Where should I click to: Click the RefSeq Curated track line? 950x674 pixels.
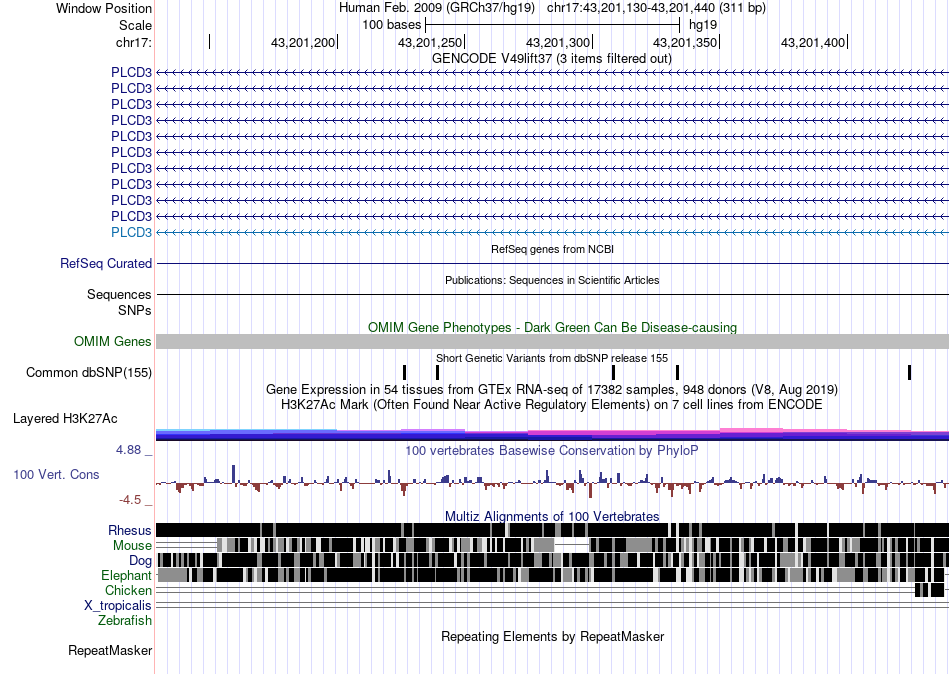(553, 264)
